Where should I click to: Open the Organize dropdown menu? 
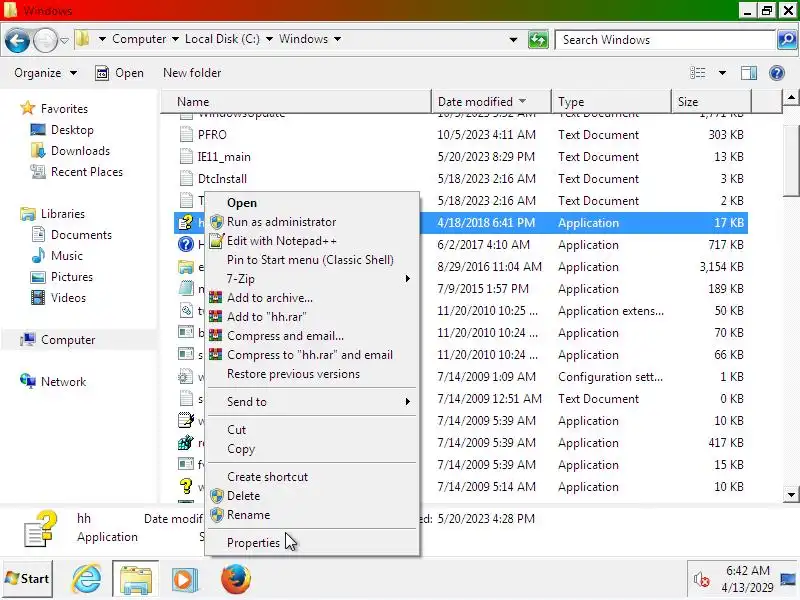[45, 73]
